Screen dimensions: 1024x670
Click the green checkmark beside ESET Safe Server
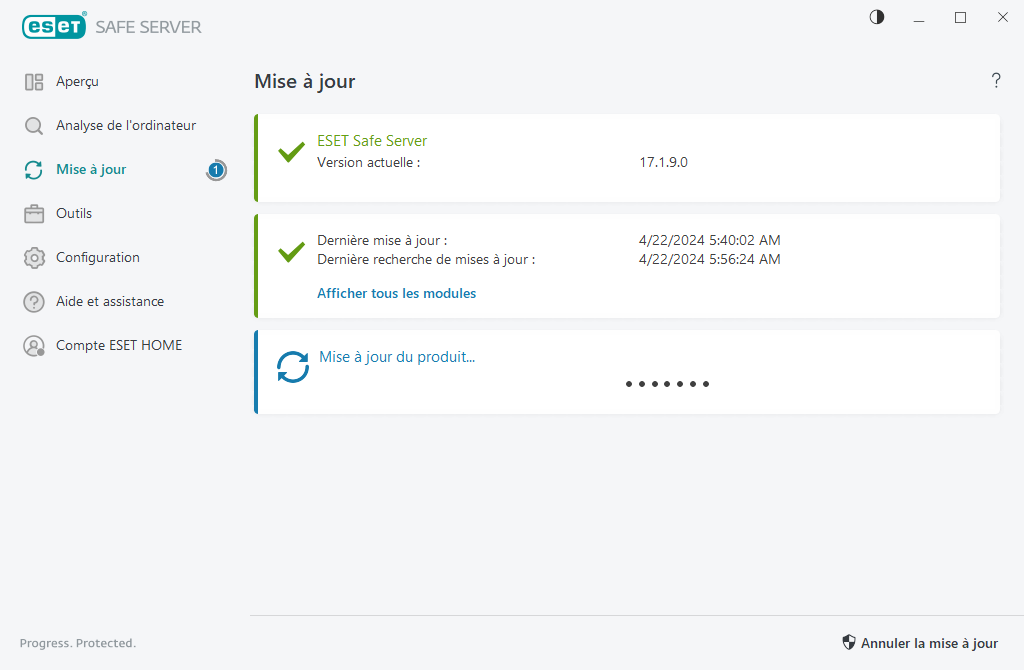291,152
